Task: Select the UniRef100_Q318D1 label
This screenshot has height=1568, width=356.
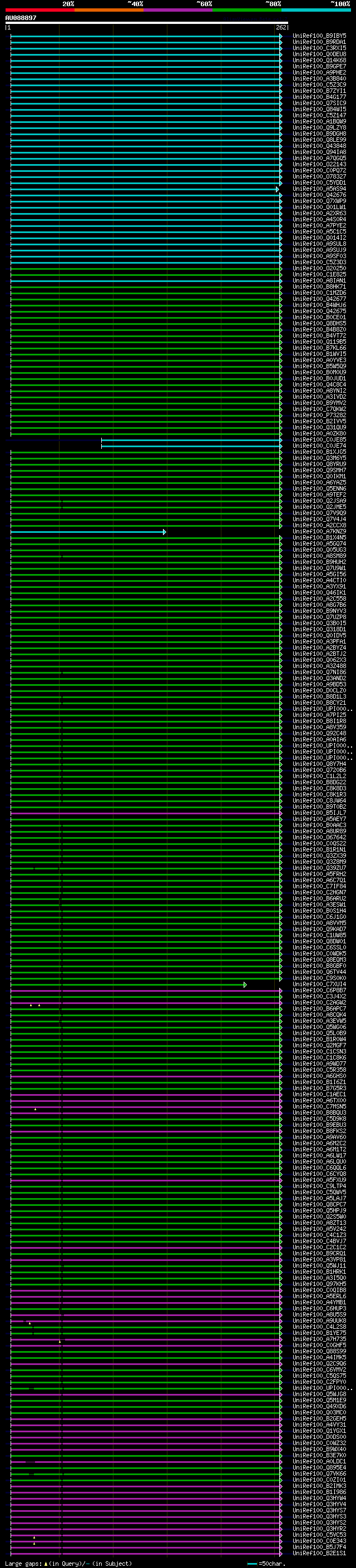Action: click(x=319, y=630)
